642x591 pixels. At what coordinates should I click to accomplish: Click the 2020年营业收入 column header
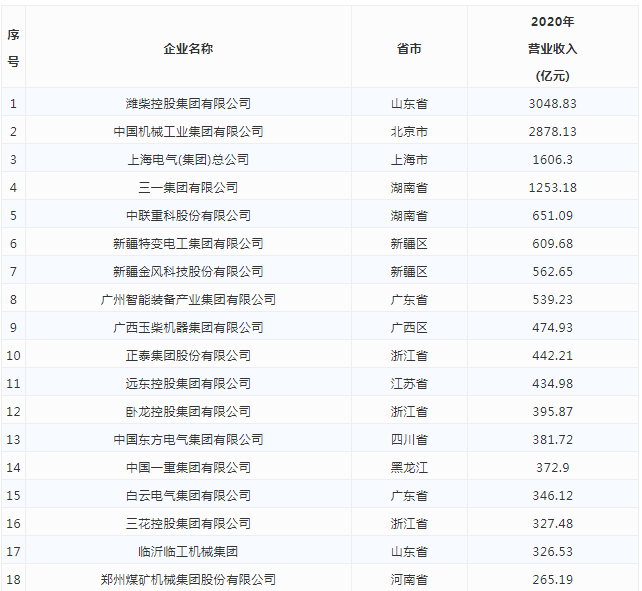point(552,49)
